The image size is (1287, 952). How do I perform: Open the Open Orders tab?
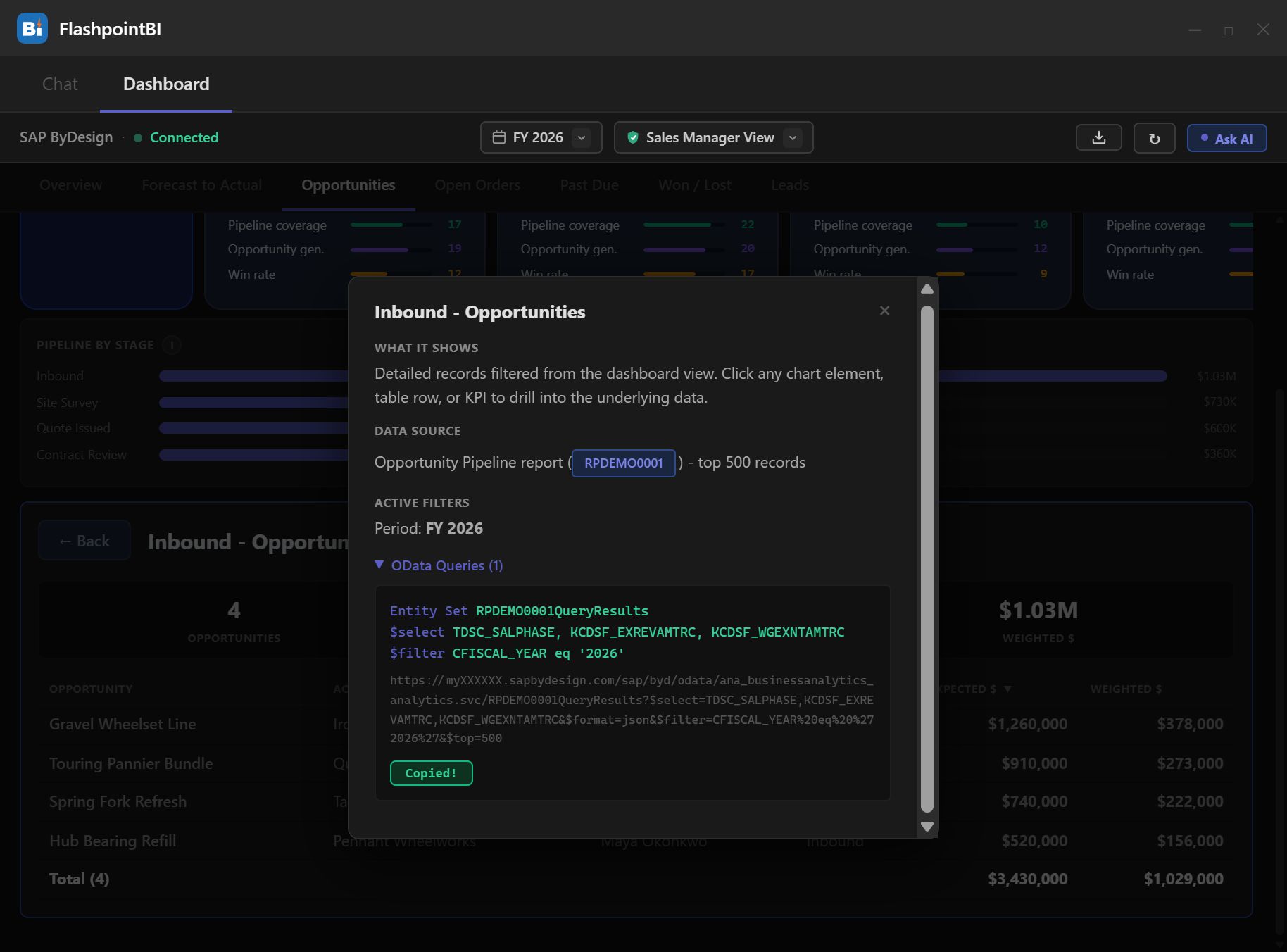[477, 185]
